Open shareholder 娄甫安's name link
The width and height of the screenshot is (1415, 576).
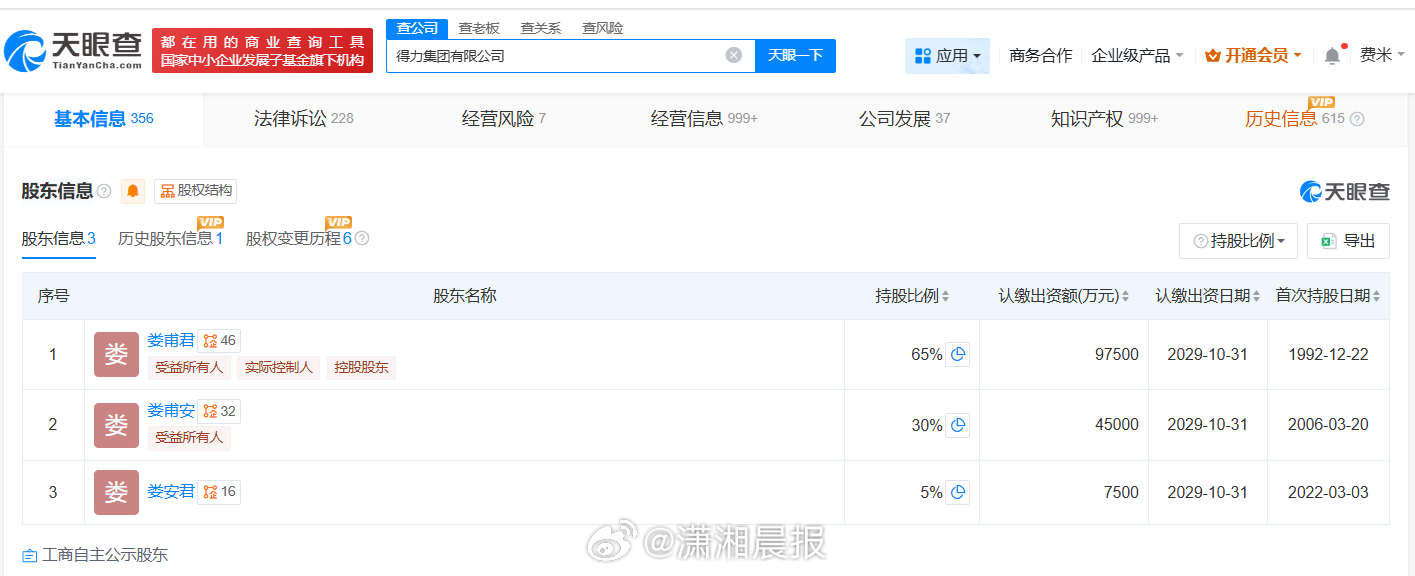tap(171, 411)
